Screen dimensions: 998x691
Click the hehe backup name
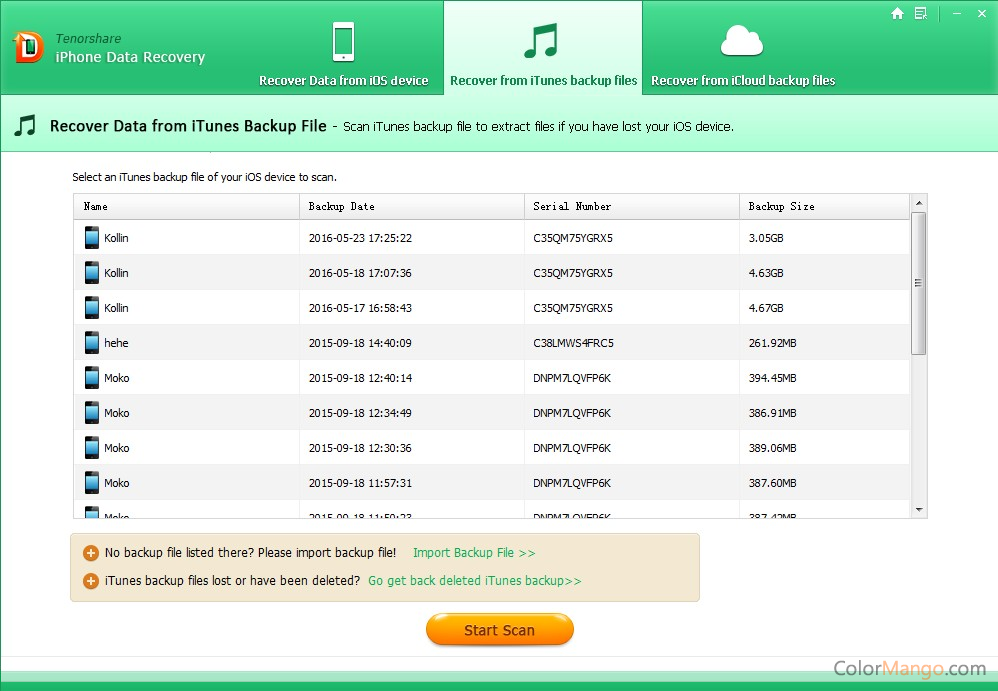116,343
